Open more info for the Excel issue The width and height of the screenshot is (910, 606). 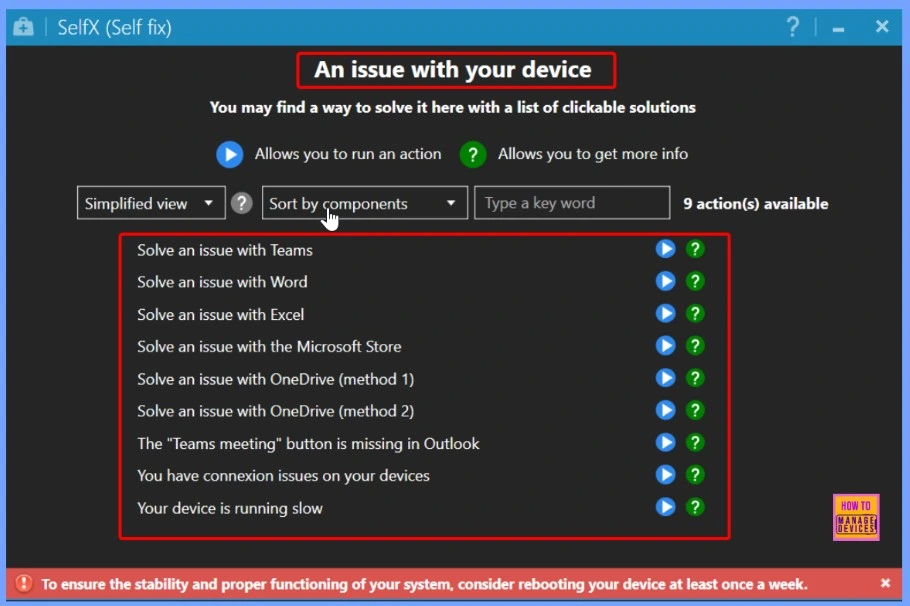[x=695, y=313]
